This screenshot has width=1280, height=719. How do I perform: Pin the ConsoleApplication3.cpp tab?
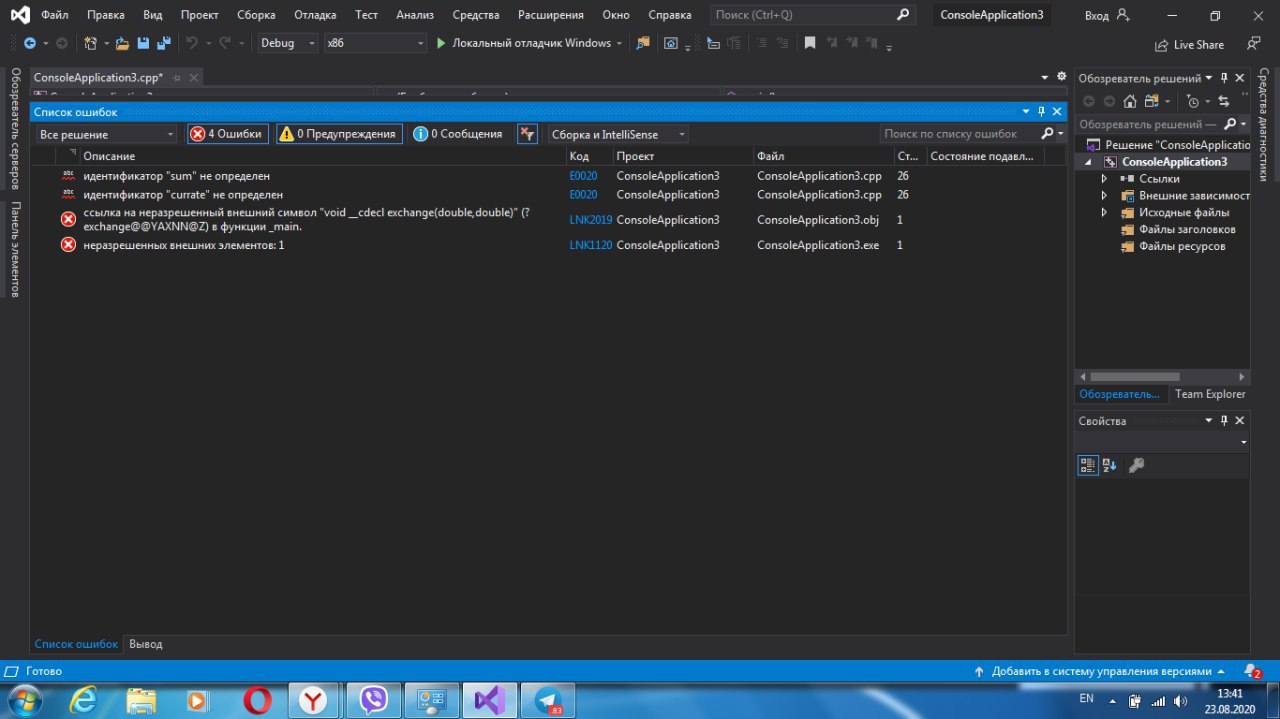177,78
